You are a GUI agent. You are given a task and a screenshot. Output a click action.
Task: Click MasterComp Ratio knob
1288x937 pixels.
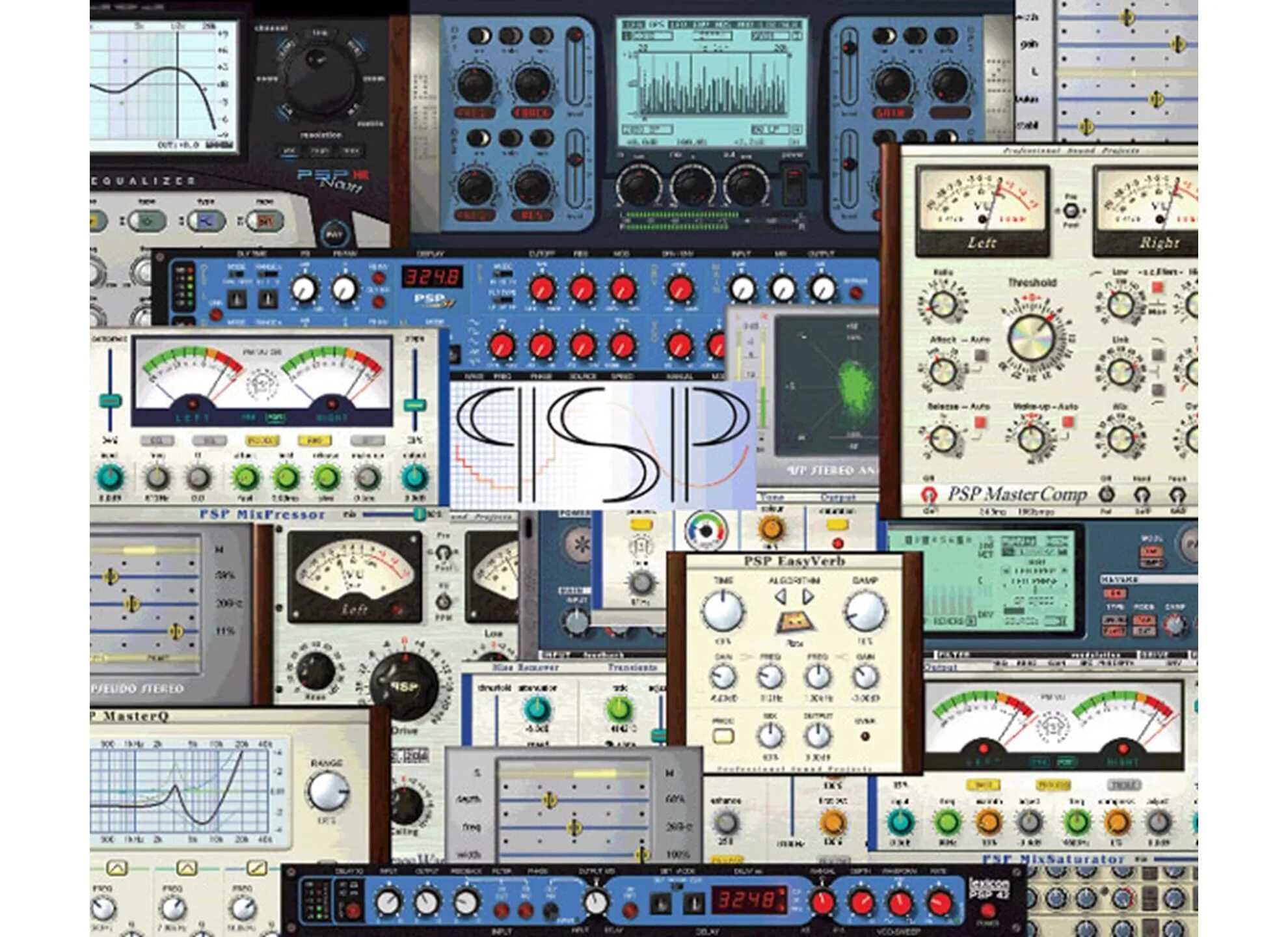(x=943, y=305)
